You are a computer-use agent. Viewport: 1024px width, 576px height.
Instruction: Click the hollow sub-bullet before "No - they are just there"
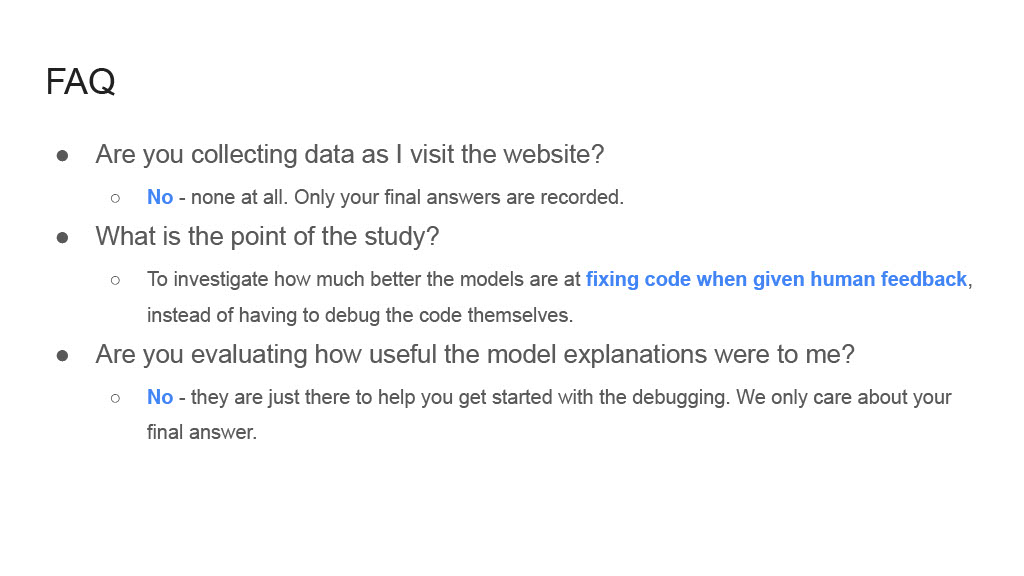click(116, 398)
